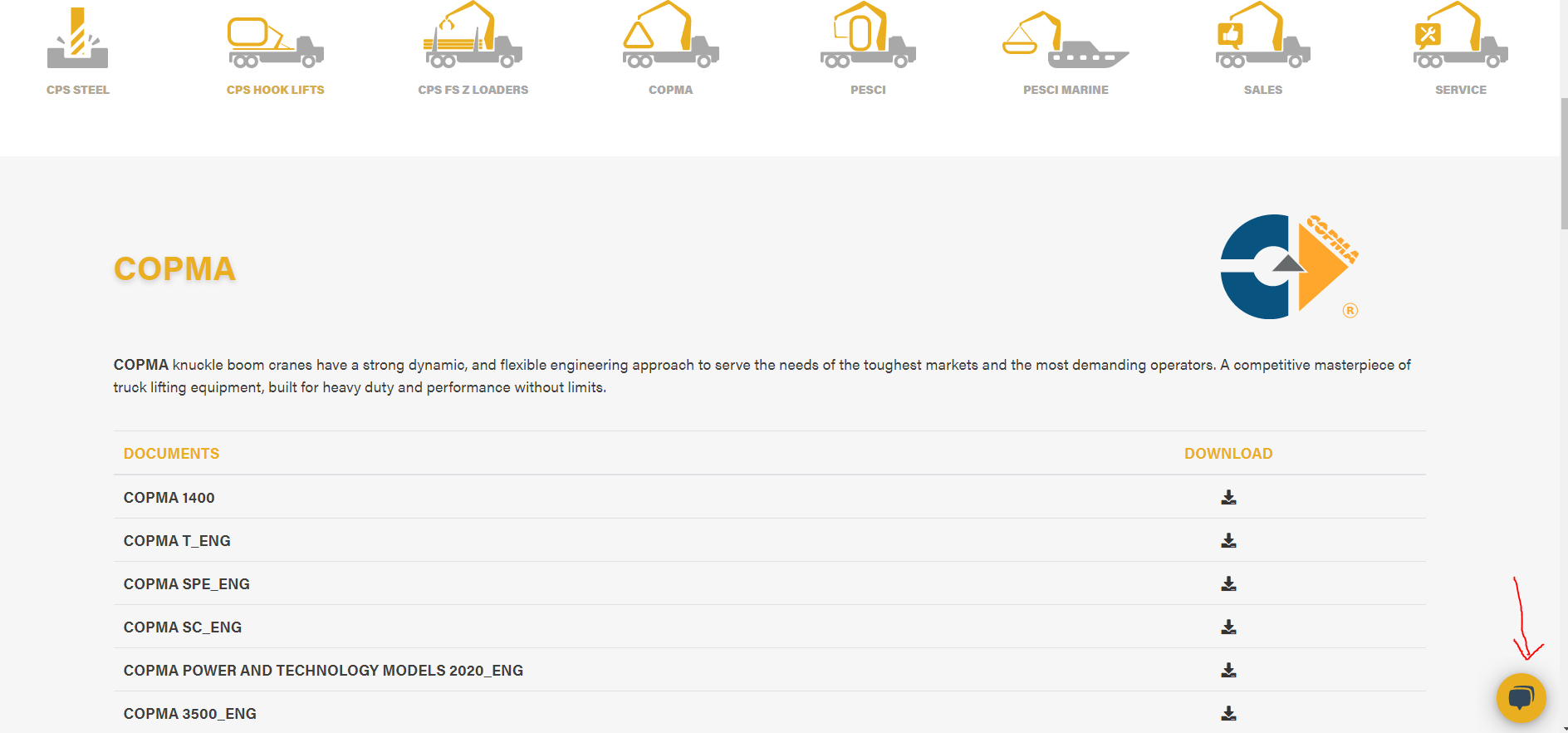Click the COPMA T_ENG row title
1568x733 pixels.
pyautogui.click(x=177, y=541)
